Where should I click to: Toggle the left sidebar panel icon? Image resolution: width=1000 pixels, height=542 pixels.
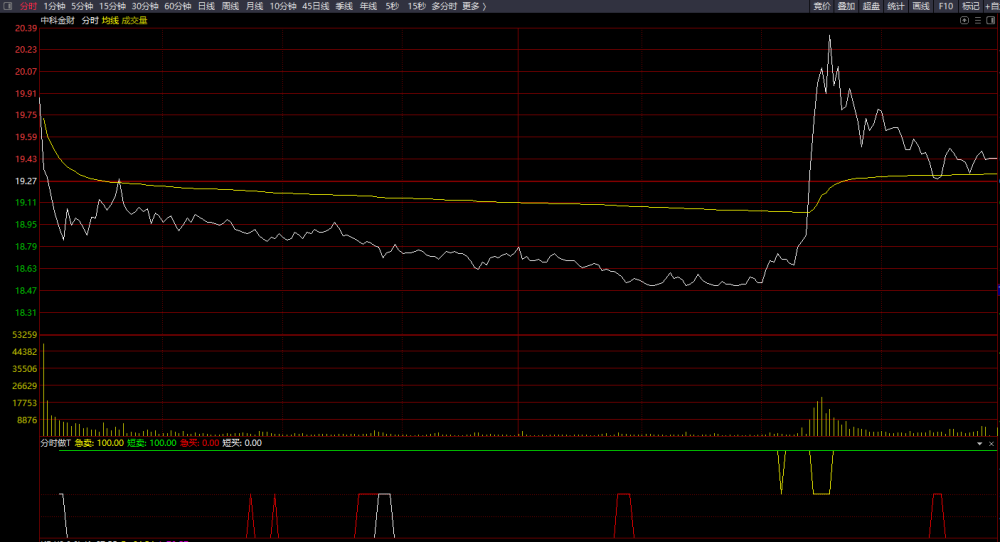pyautogui.click(x=8, y=6)
